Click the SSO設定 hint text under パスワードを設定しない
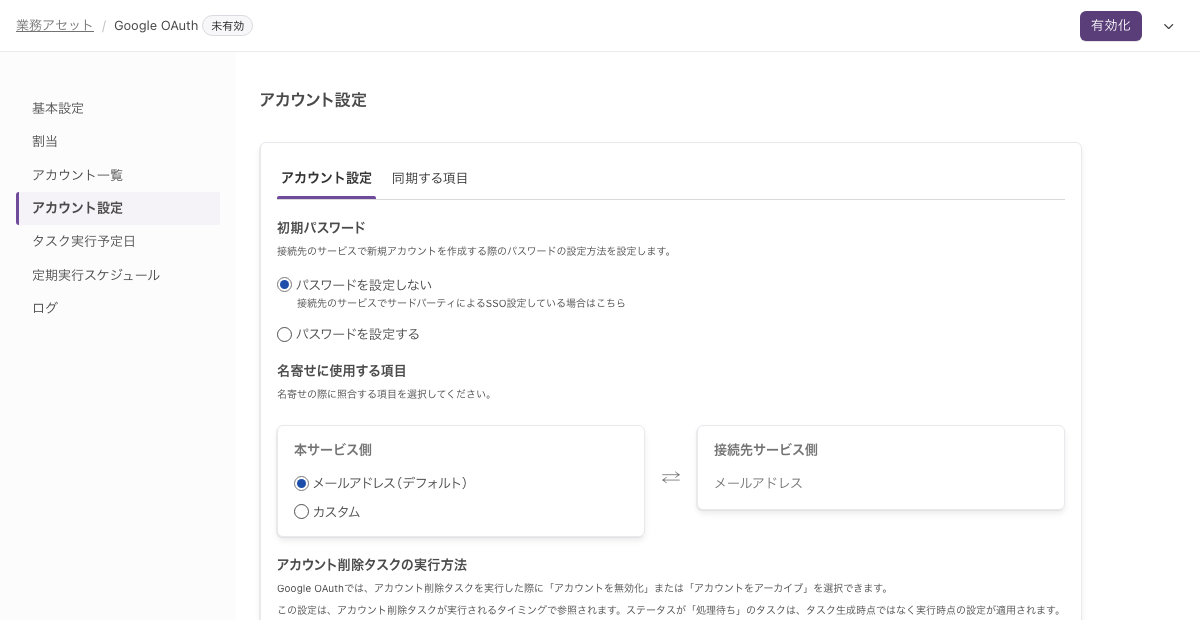The image size is (1200, 620). pyautogui.click(x=461, y=303)
